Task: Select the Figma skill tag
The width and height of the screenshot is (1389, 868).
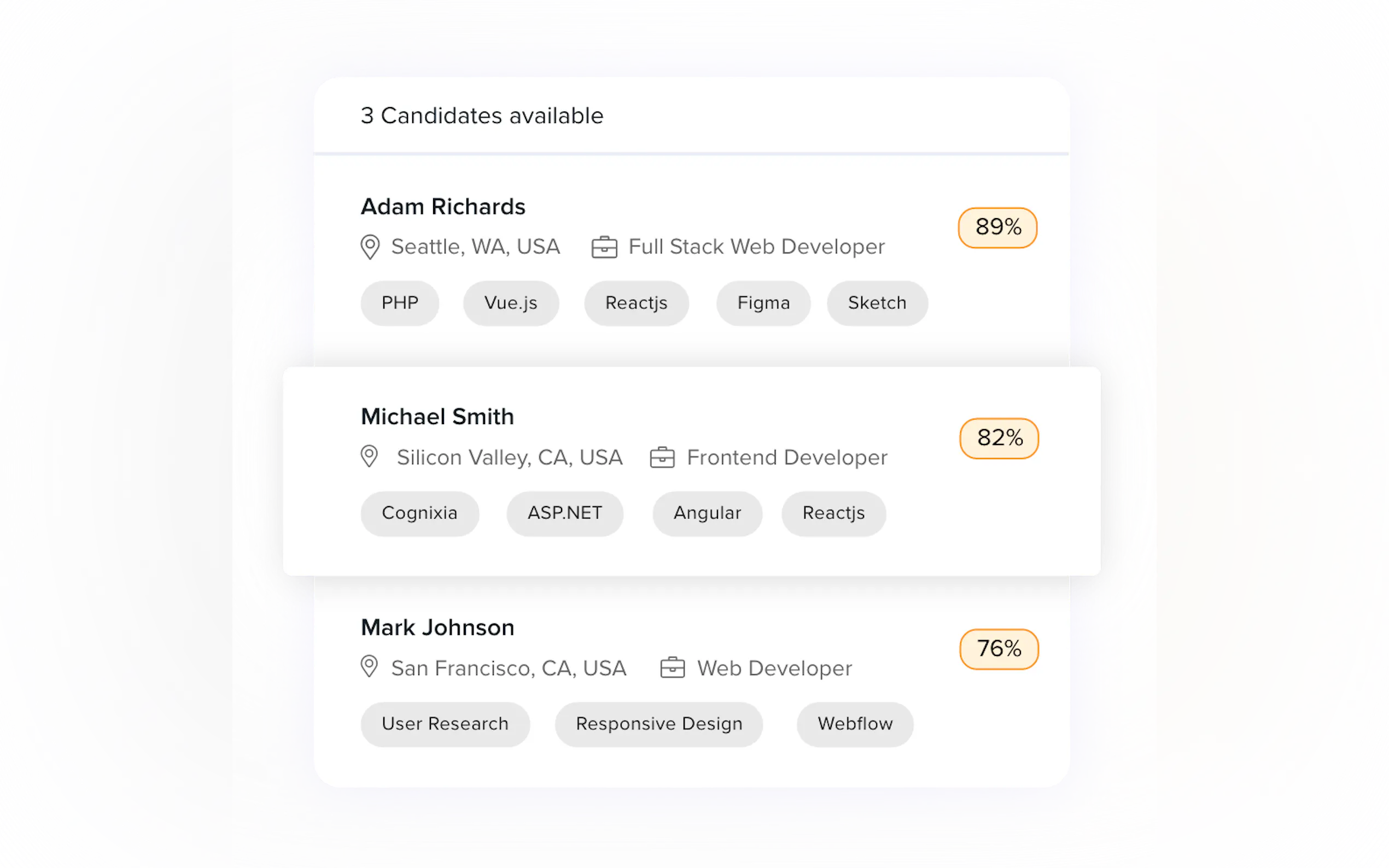Action: click(x=763, y=303)
